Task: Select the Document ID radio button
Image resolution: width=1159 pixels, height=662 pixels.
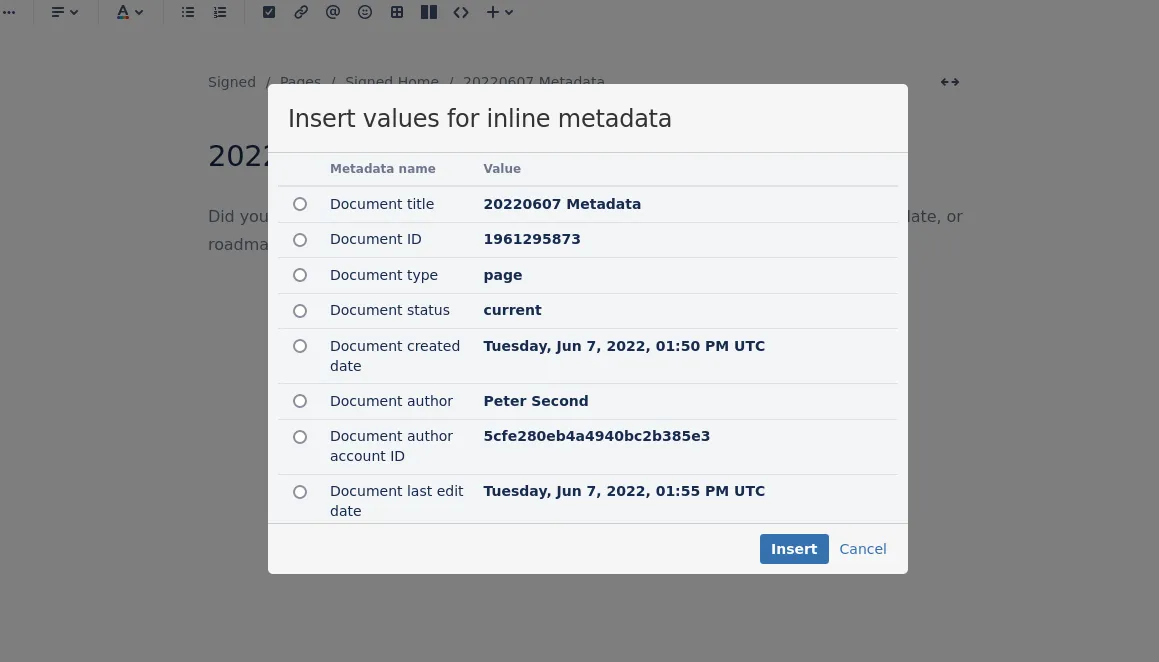Action: pyautogui.click(x=299, y=240)
